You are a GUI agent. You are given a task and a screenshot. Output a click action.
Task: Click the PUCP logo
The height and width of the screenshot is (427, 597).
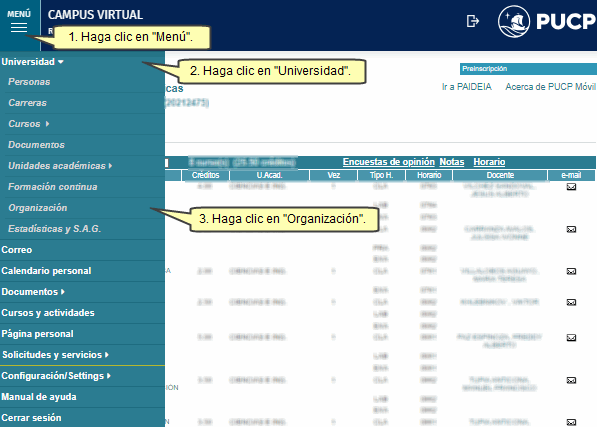(x=547, y=21)
